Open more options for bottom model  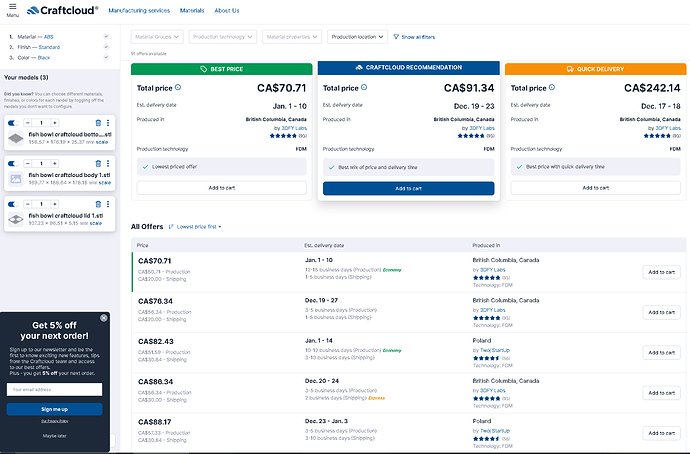point(108,123)
